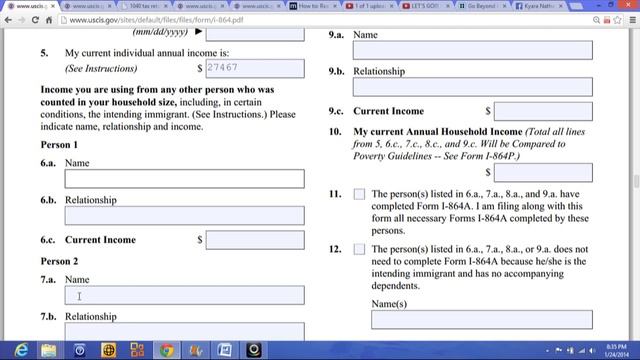Click the taskbar clock showing 8:35 PM
Screen dimensions: 640x360
pyautogui.click(x=617, y=351)
